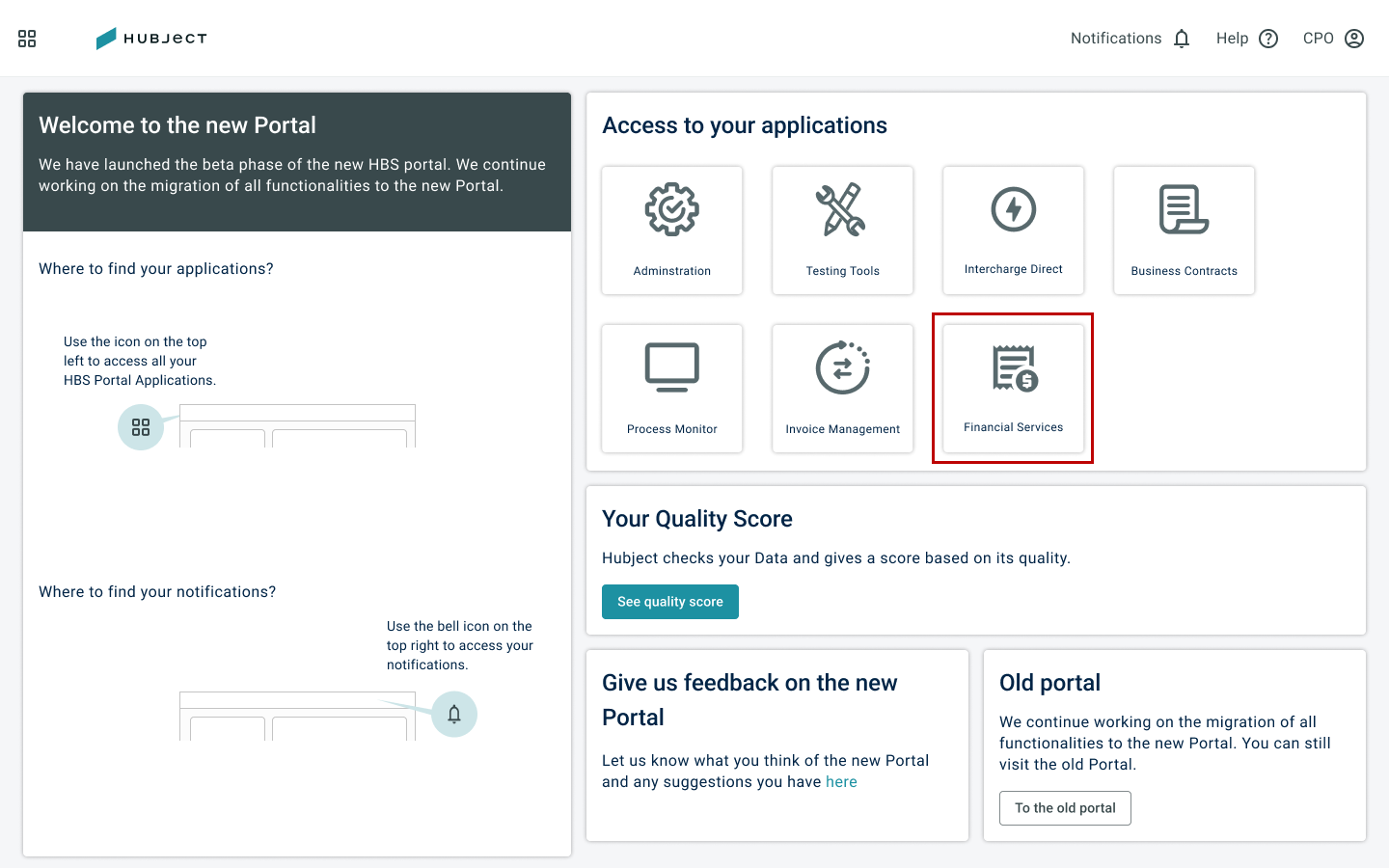Open the Adminstration tile label
Image resolution: width=1389 pixels, height=868 pixels.
[x=672, y=271]
